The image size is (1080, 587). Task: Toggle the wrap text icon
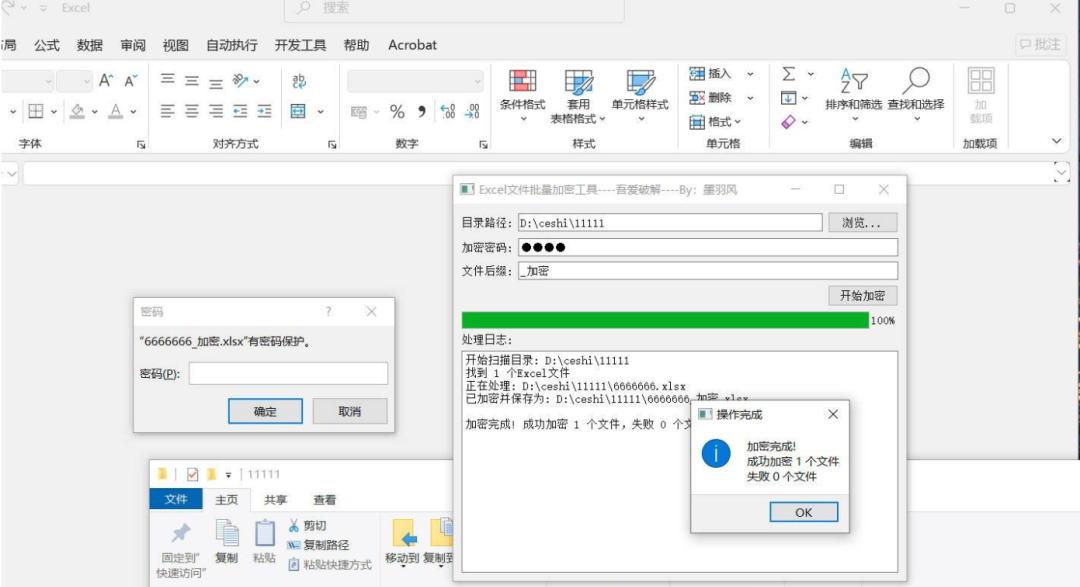(x=299, y=81)
